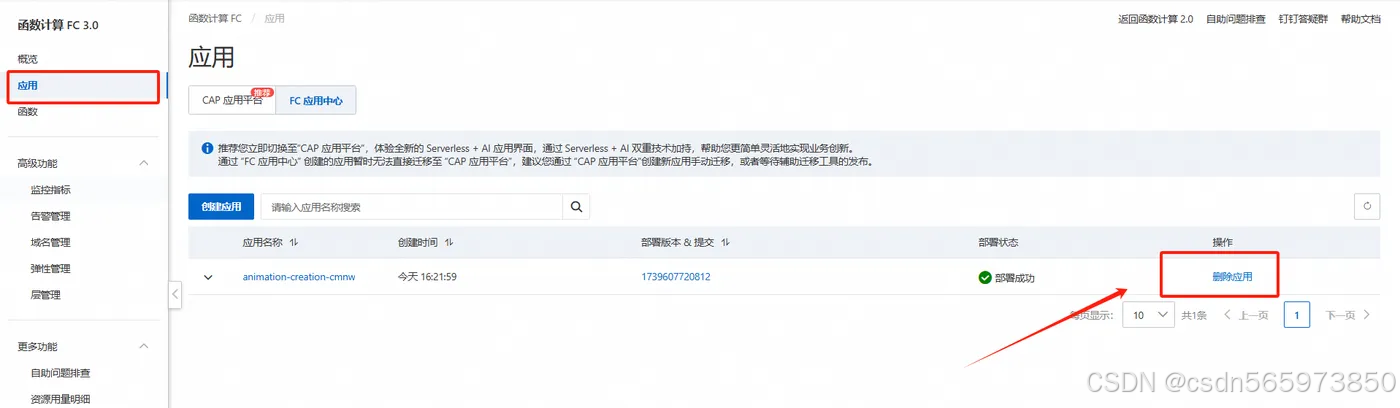Go to 告警管理
The image size is (1400, 408).
50,216
